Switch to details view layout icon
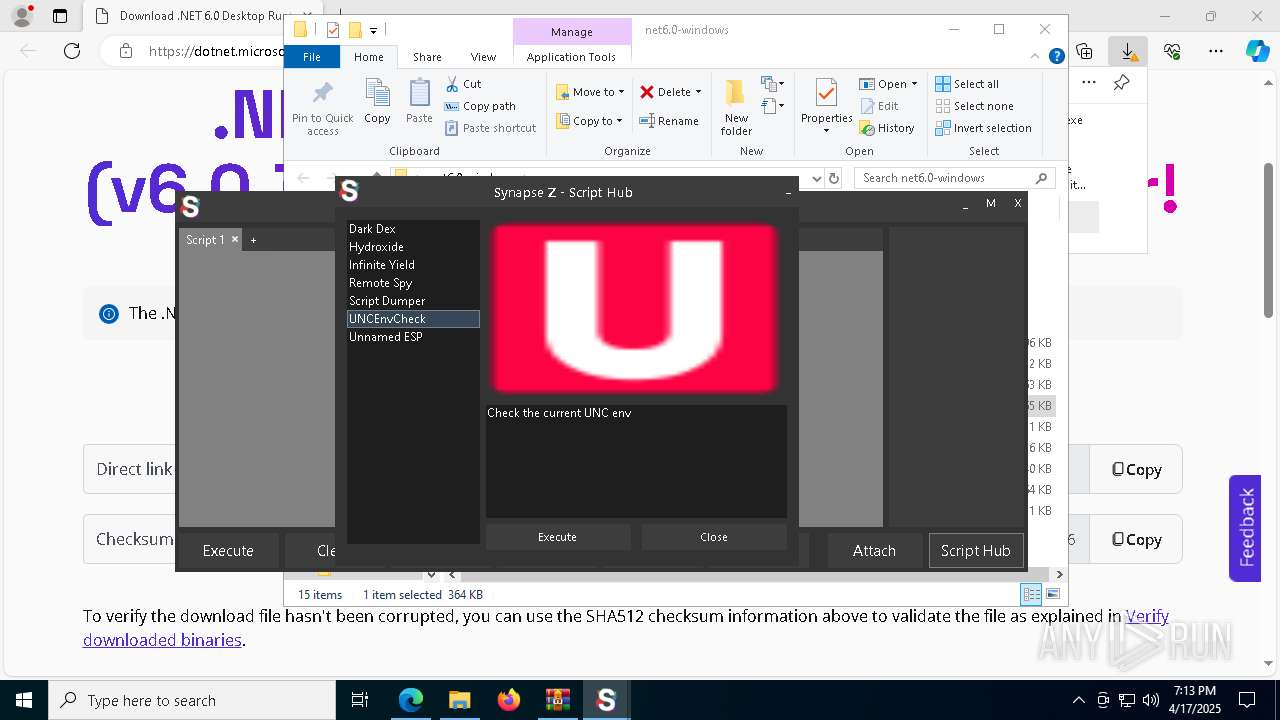1280x720 pixels. coord(1030,595)
